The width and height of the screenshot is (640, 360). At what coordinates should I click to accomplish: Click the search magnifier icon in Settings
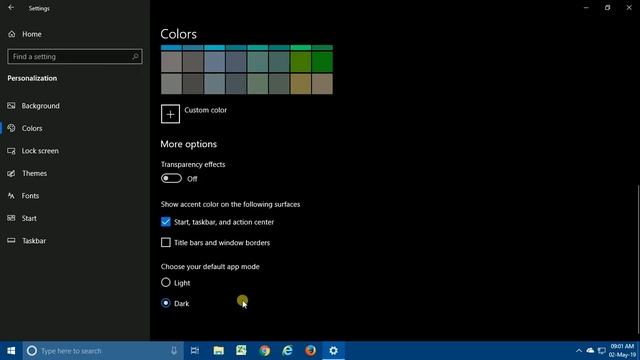[x=135, y=57]
